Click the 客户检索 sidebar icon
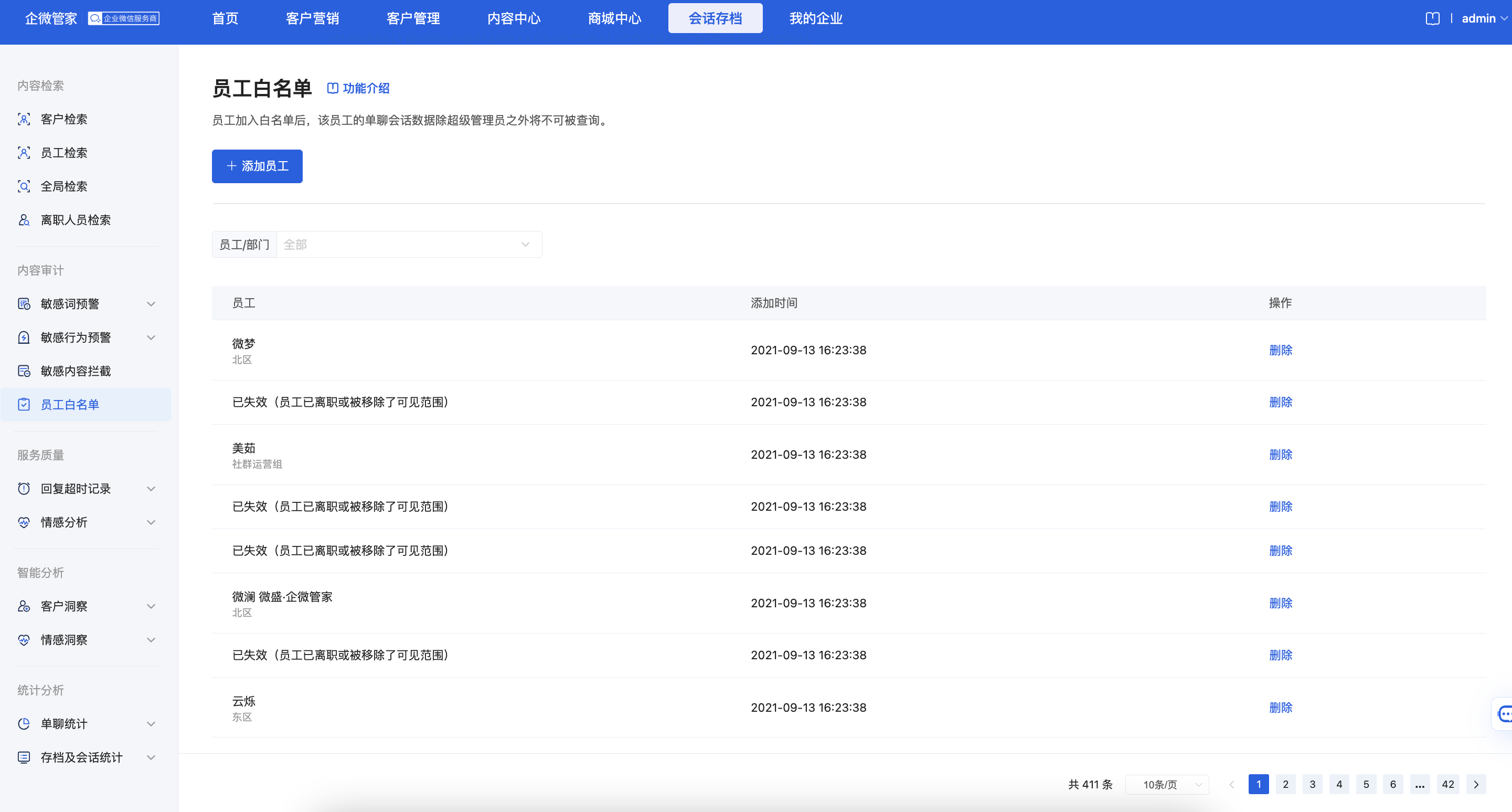 (24, 119)
